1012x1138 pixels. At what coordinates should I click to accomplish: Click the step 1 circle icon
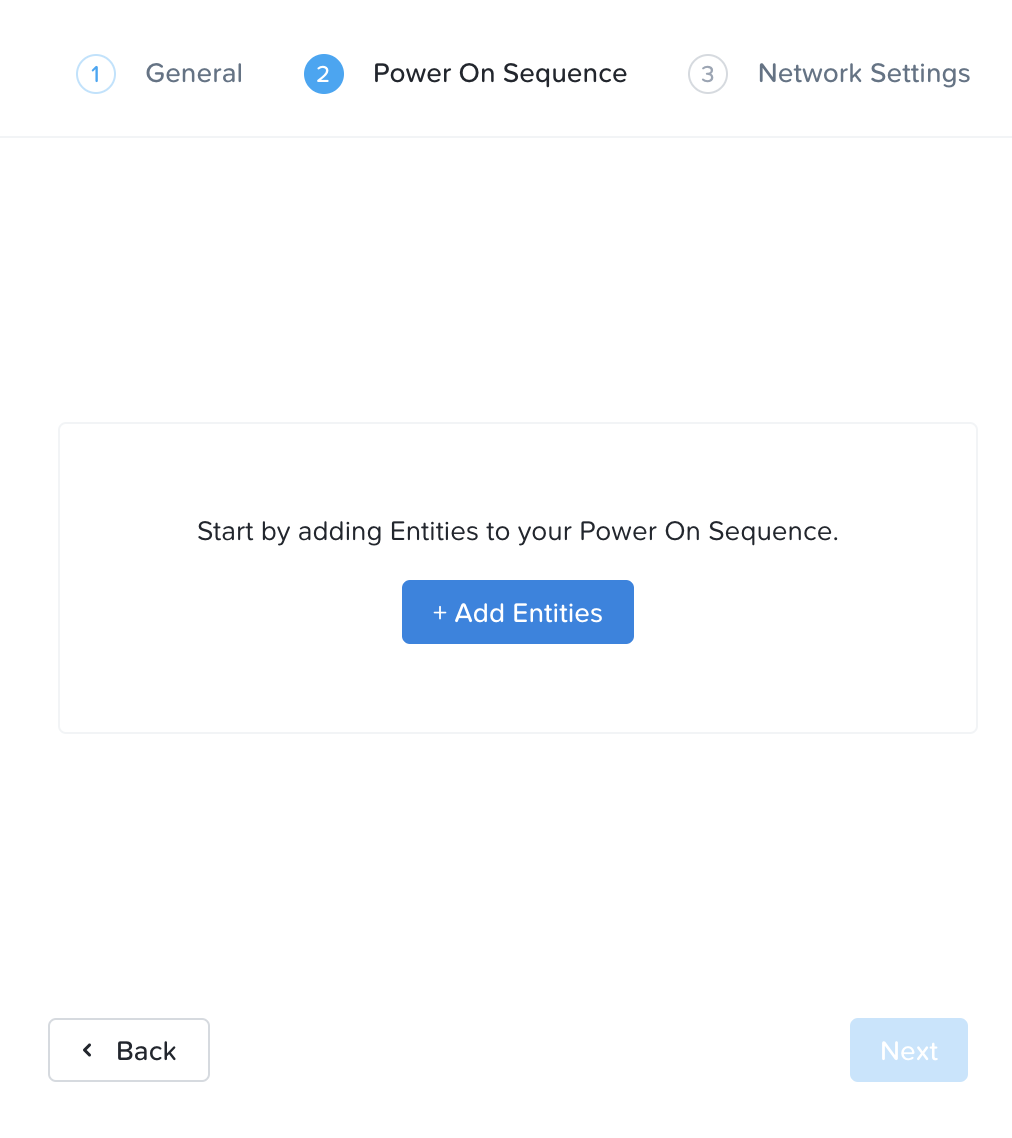pyautogui.click(x=96, y=74)
